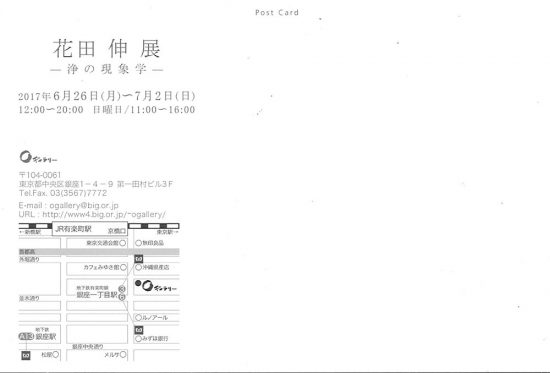Select the circle marker next to カフェみゆき館
The height and width of the screenshot is (373, 550).
(x=123, y=267)
